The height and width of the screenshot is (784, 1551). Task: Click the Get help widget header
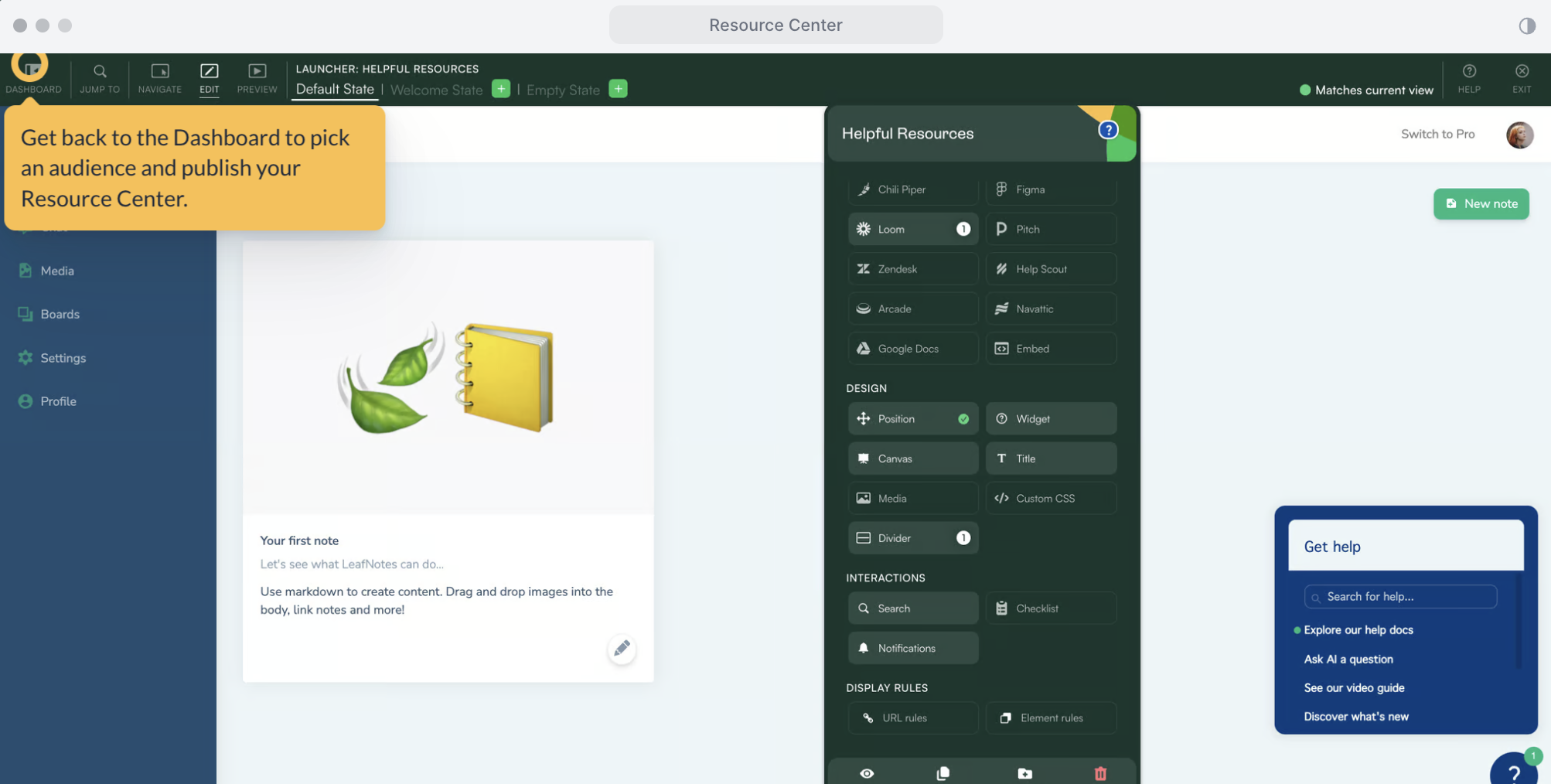coord(1405,546)
